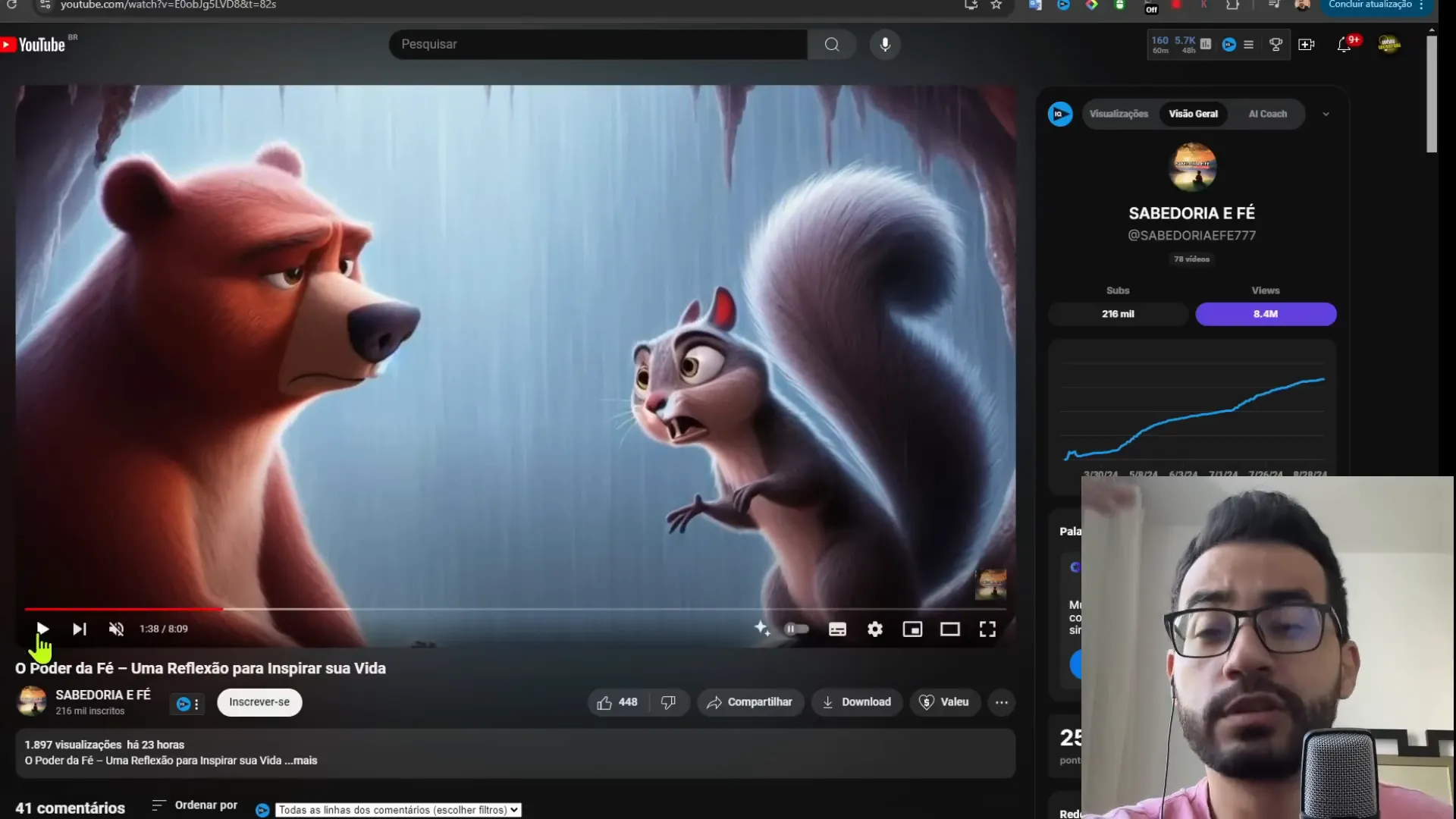This screenshot has width=1456, height=819.
Task: Open SABEDORIA E FÉ channel name link
Action: tap(103, 695)
